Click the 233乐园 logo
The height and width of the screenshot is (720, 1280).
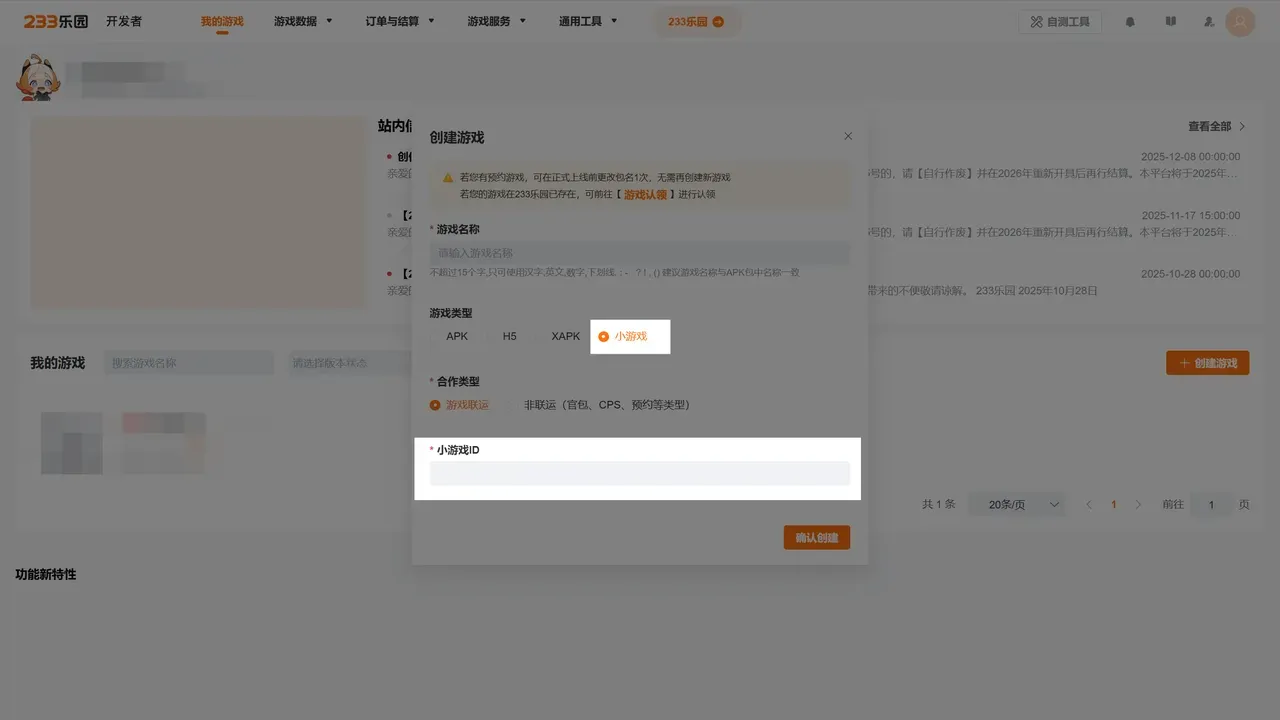pos(56,21)
